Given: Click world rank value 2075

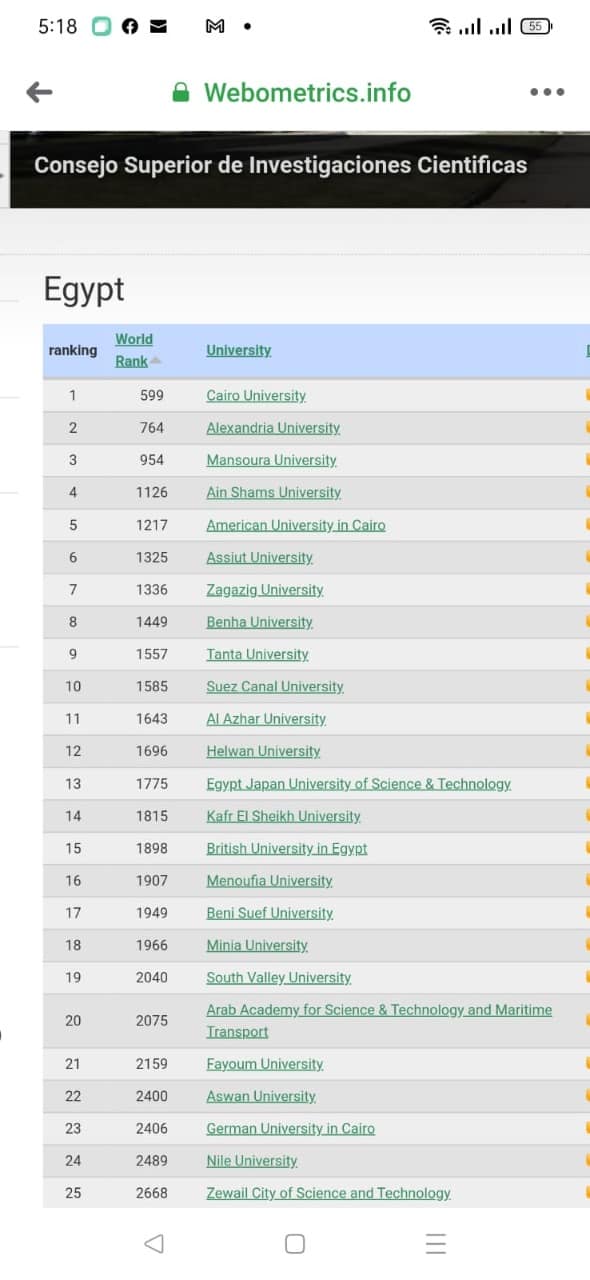Looking at the screenshot, I should pos(152,1020).
